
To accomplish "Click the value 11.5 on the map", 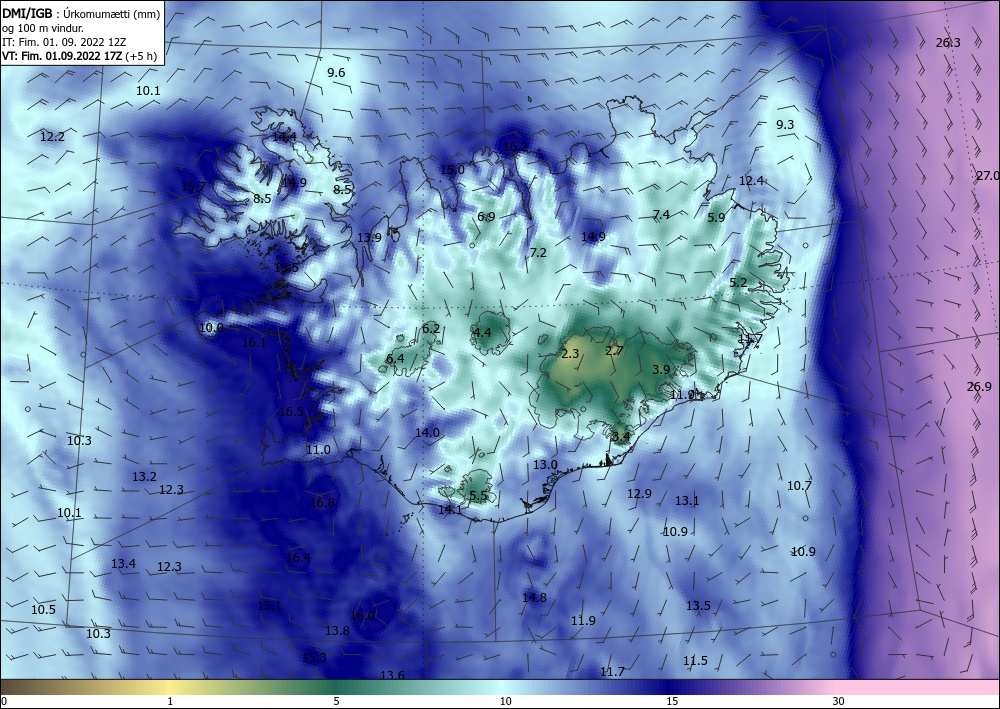I will click(695, 661).
